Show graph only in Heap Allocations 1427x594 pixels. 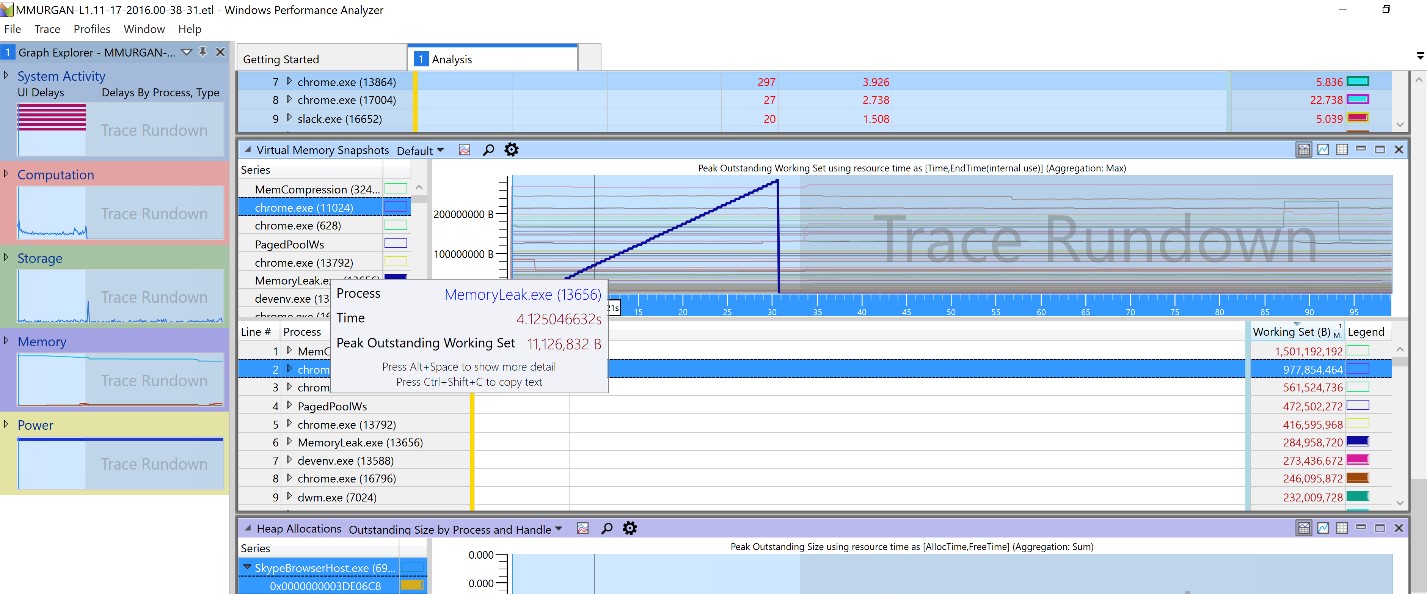click(x=1323, y=528)
